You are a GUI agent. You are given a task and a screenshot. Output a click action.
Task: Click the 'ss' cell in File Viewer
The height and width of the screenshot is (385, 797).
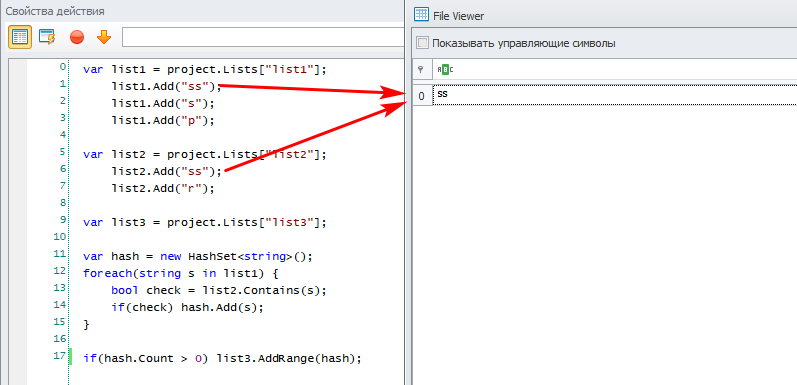615,95
